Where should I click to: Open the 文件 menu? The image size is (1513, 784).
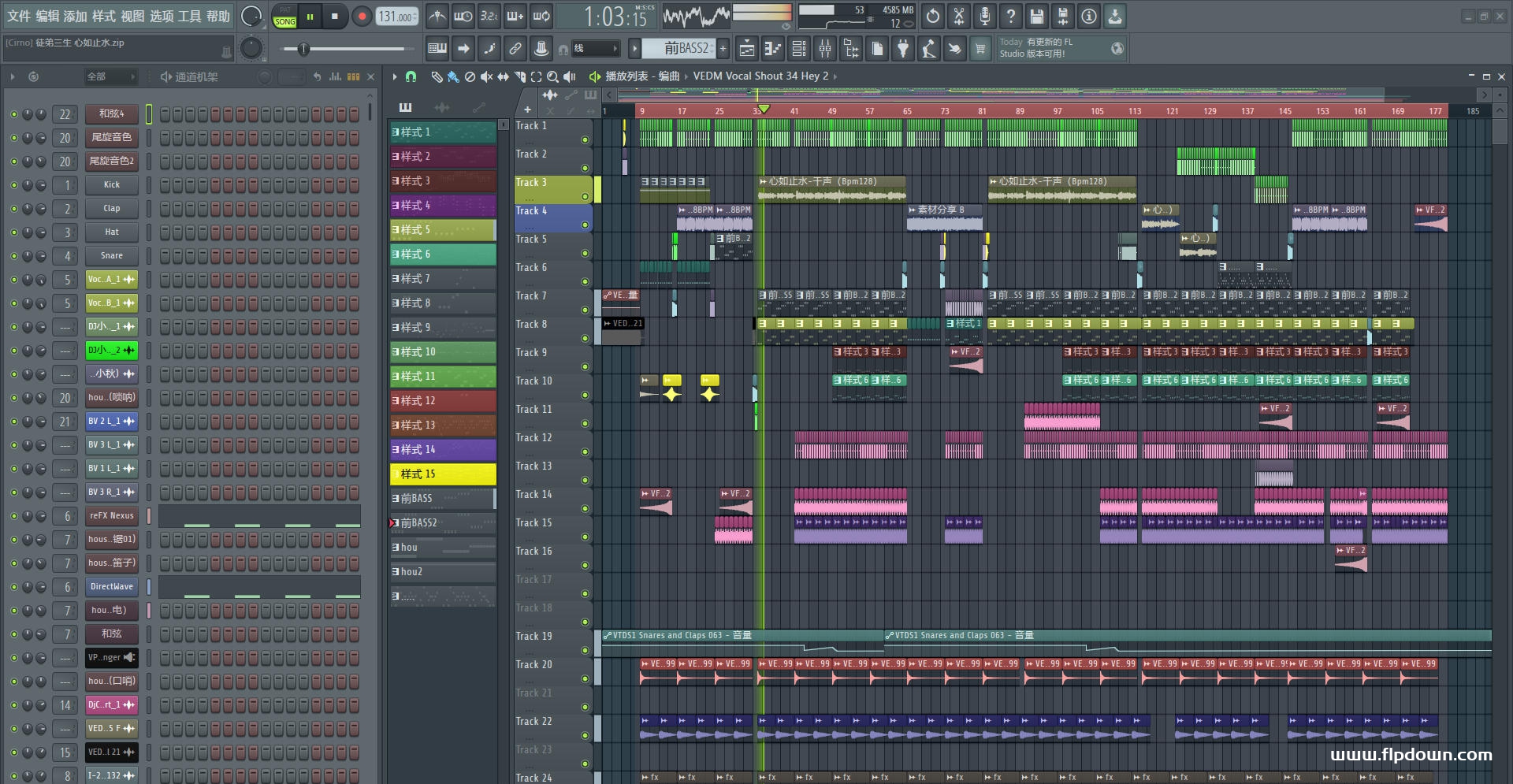click(x=19, y=16)
